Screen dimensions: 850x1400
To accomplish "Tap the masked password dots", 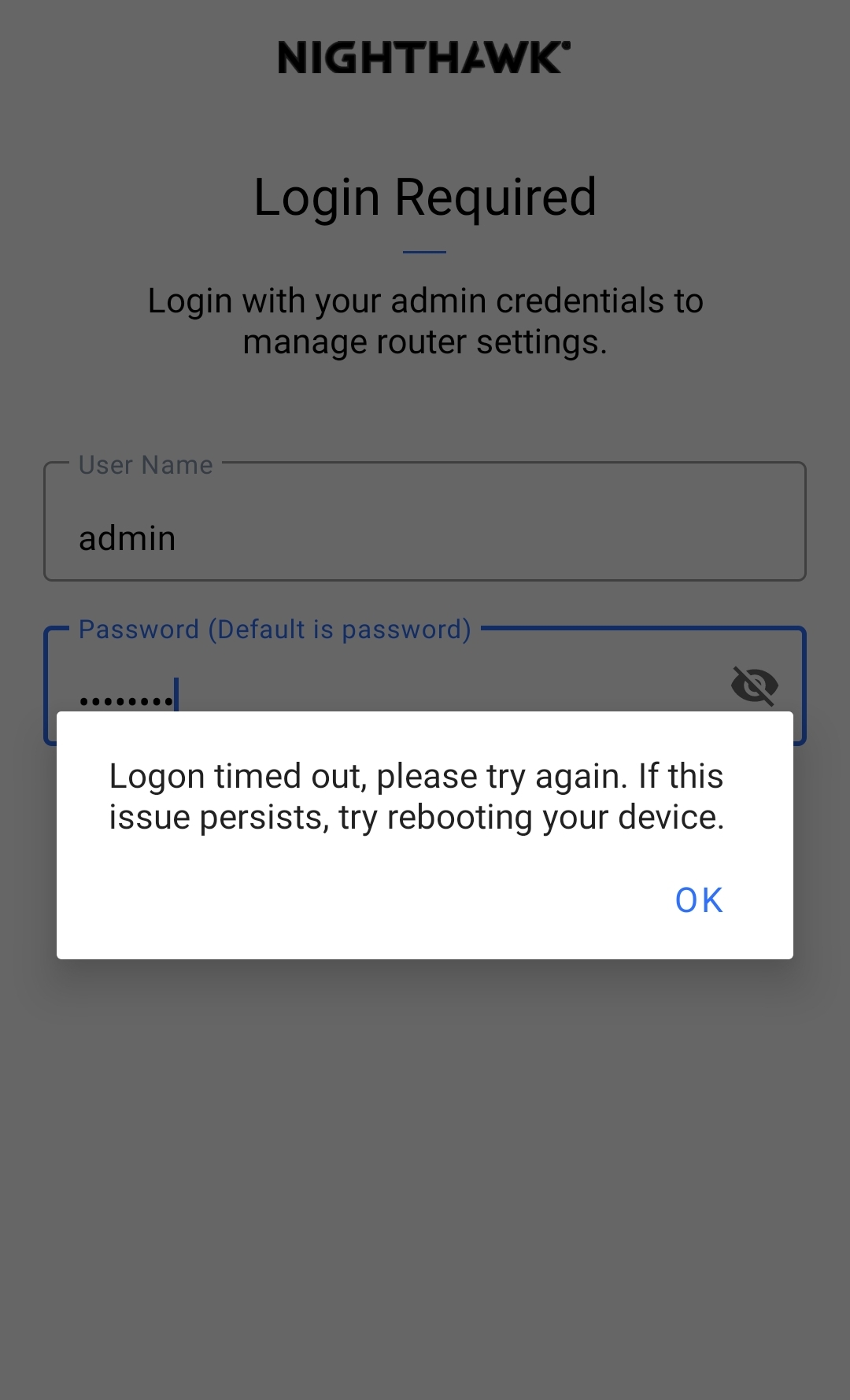I will pos(126,700).
